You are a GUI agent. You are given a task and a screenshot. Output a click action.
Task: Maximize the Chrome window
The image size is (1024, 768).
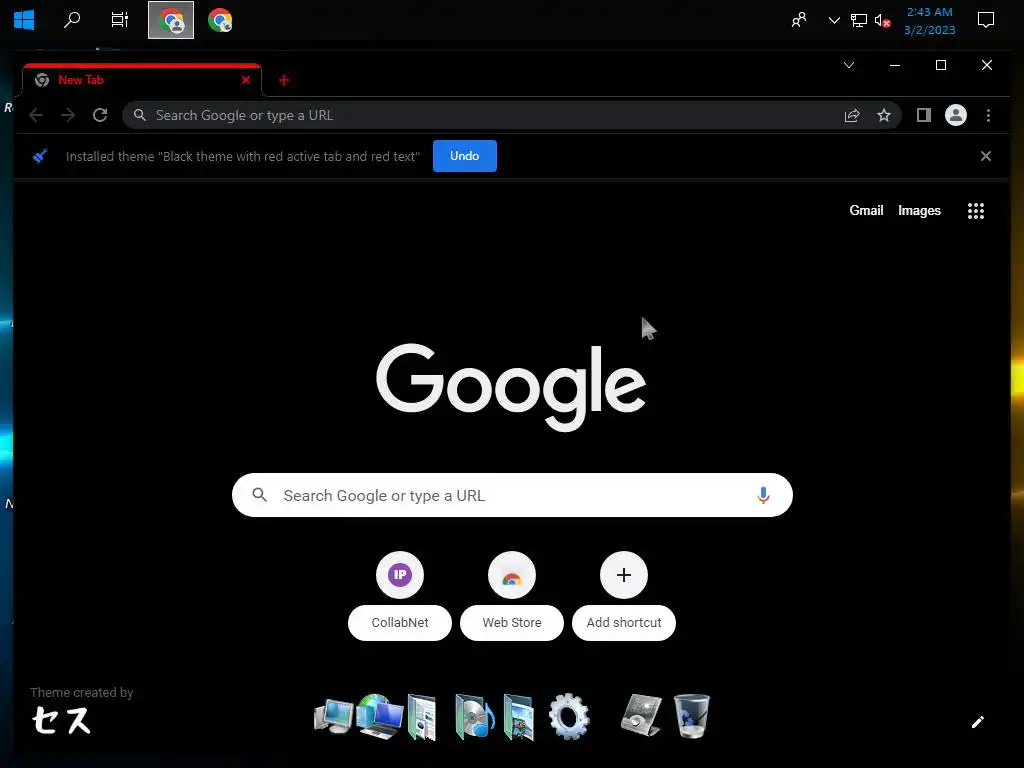pos(940,65)
